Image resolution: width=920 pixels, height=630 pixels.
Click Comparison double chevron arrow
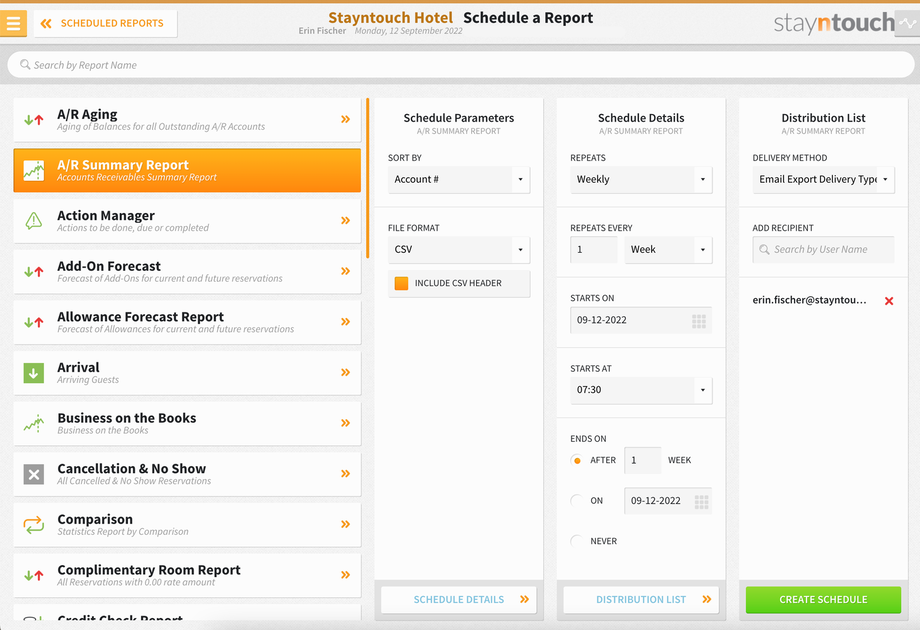pyautogui.click(x=346, y=524)
